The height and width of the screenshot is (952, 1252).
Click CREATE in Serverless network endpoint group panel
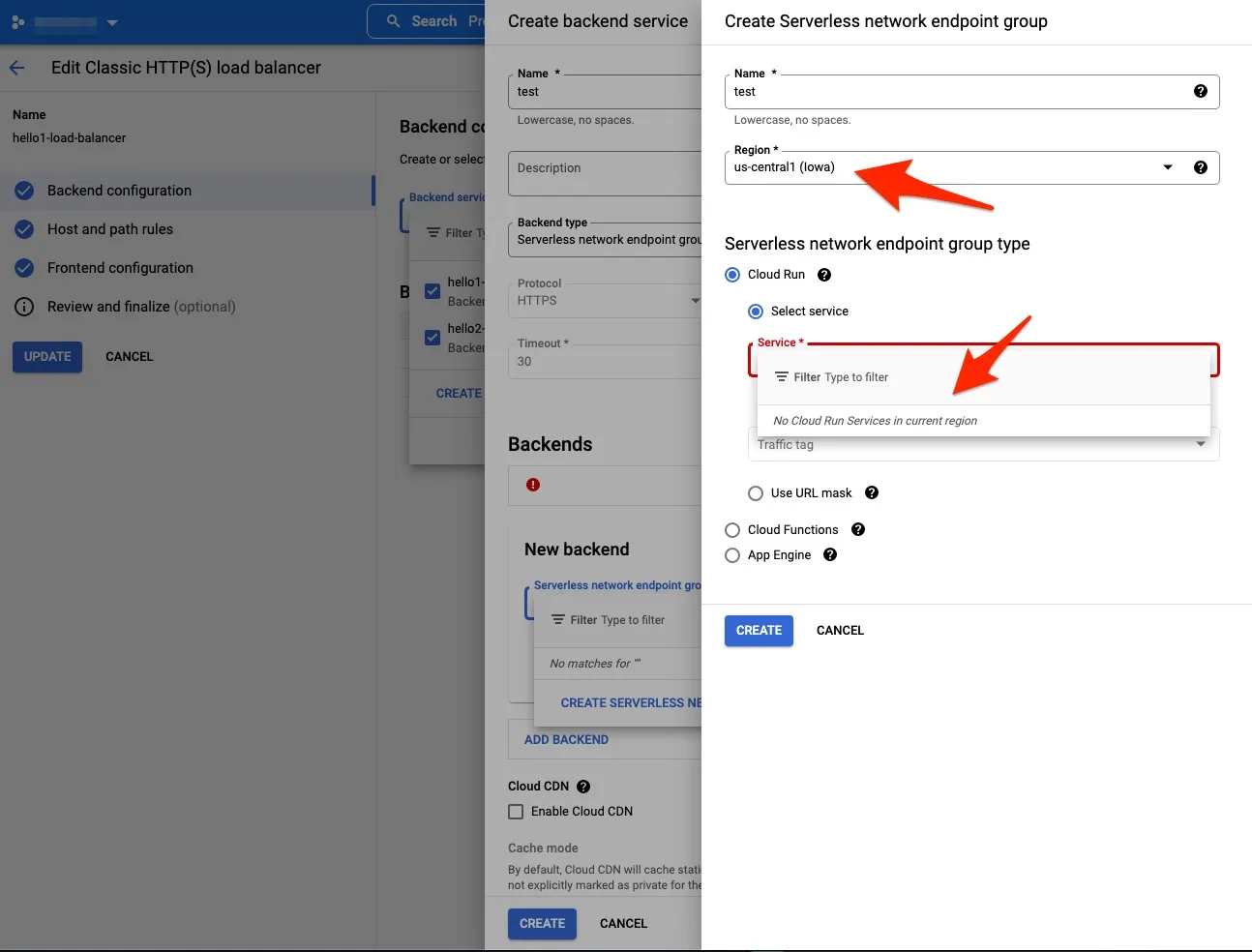click(759, 631)
